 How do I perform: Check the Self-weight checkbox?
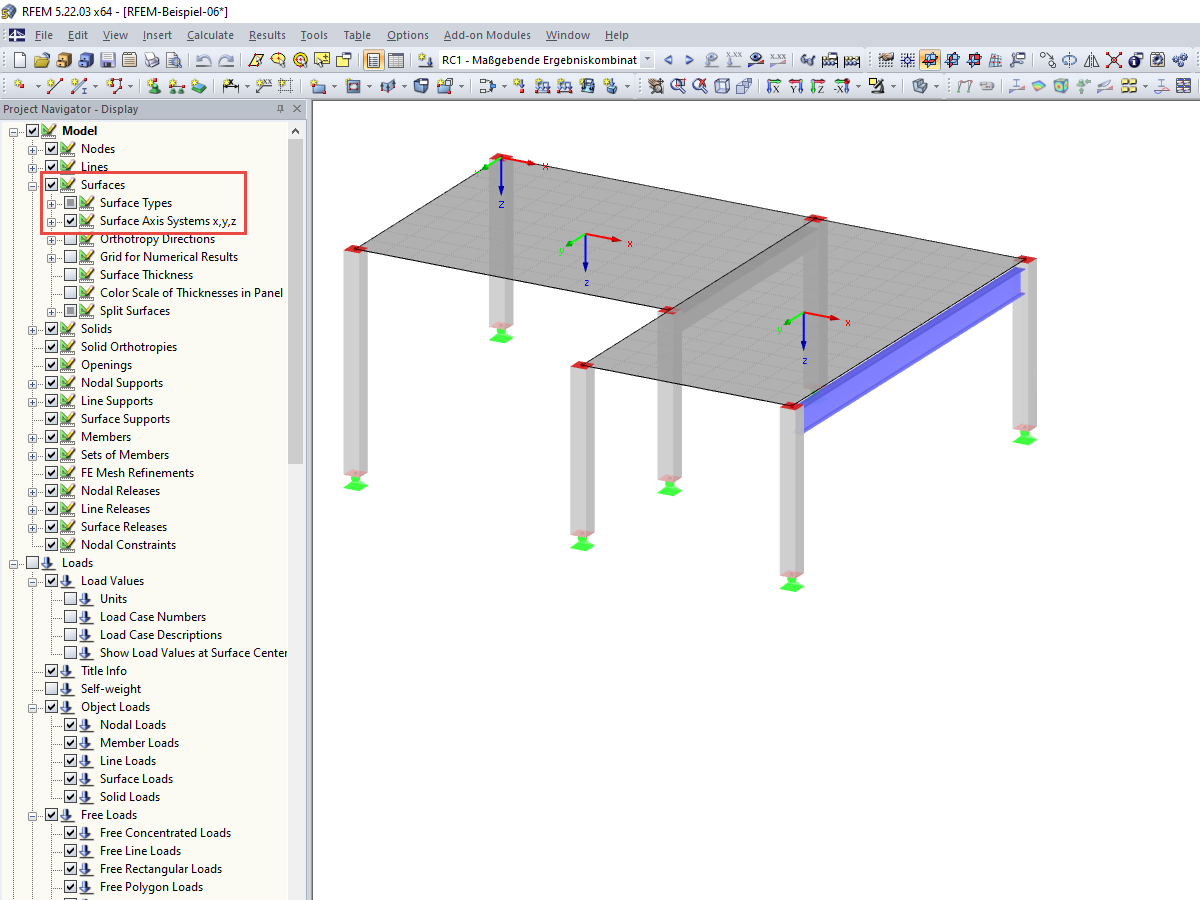tap(51, 689)
